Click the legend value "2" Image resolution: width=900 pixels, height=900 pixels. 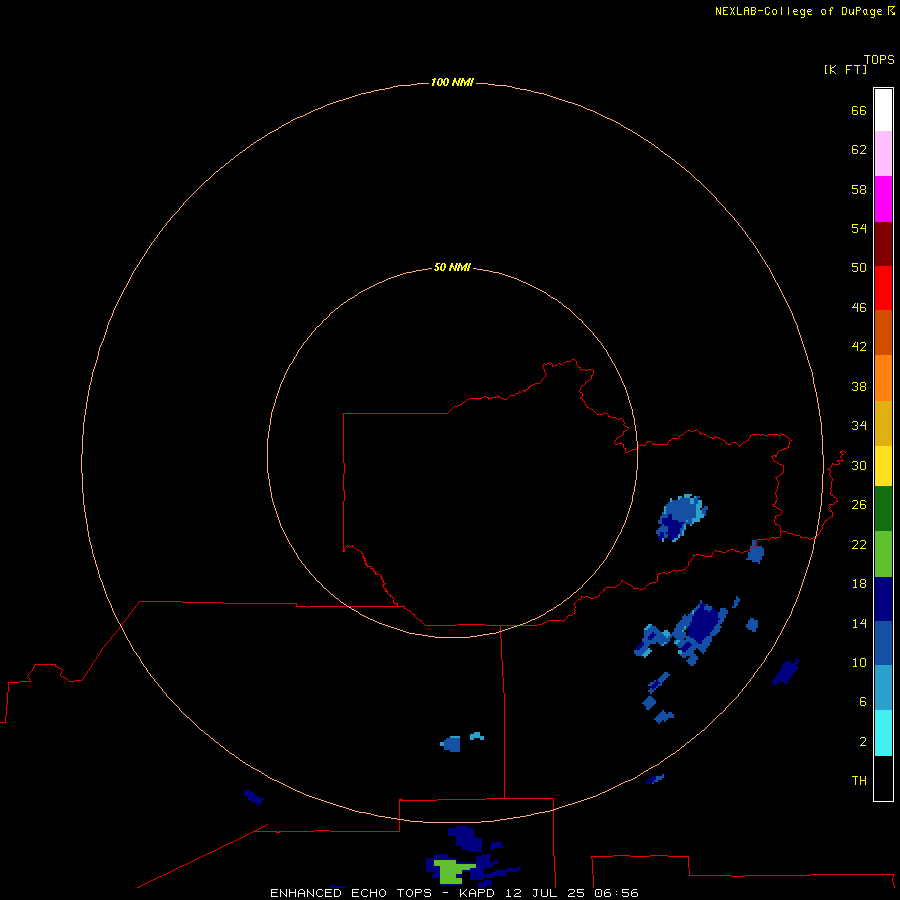click(863, 742)
